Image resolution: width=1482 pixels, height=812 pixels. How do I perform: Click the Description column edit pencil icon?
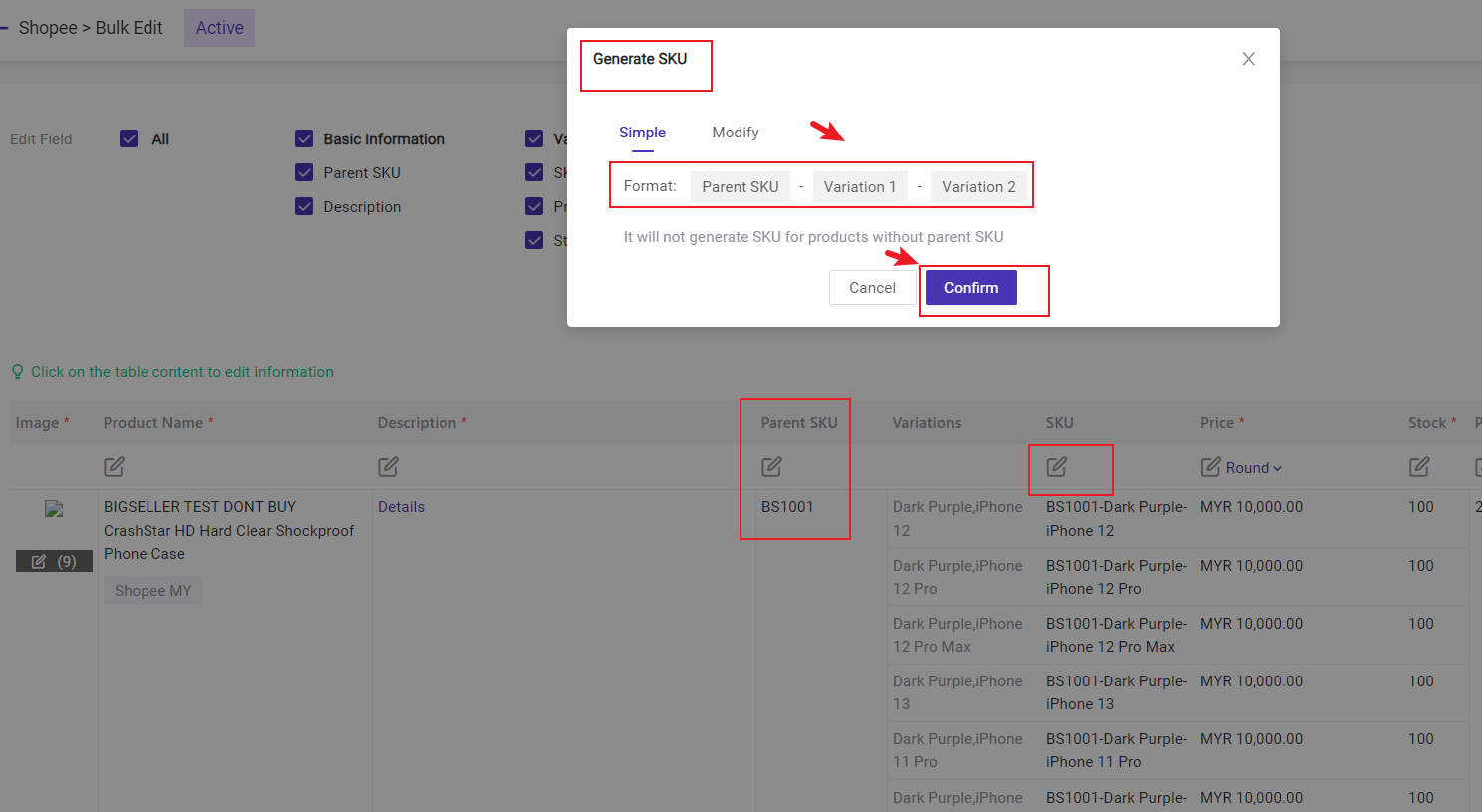tap(388, 466)
